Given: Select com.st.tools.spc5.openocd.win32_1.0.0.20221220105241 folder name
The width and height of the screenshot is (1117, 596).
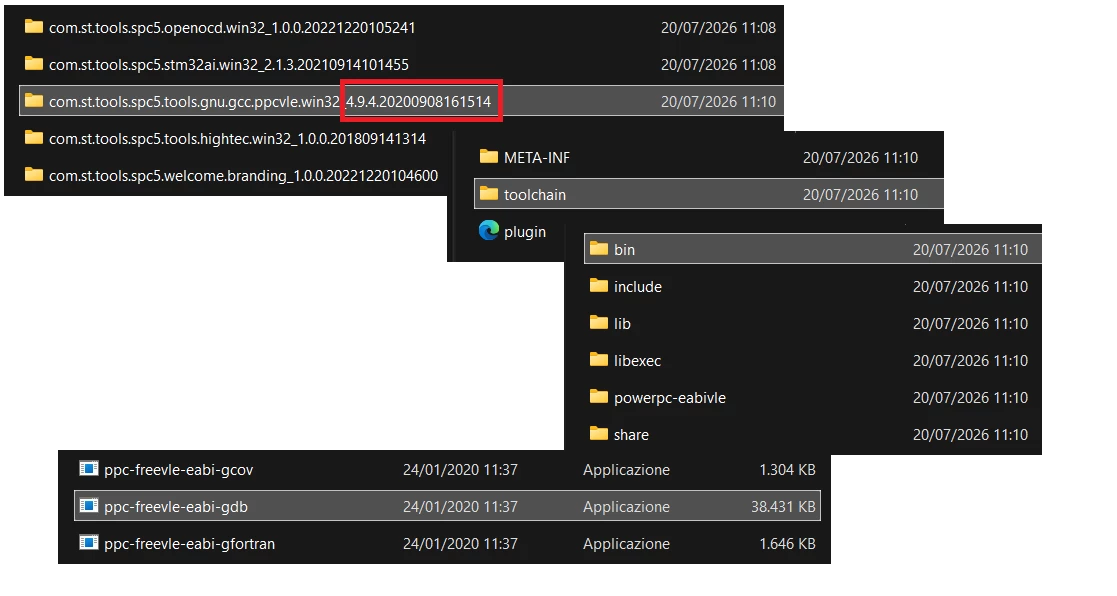Looking at the screenshot, I should click(x=232, y=28).
